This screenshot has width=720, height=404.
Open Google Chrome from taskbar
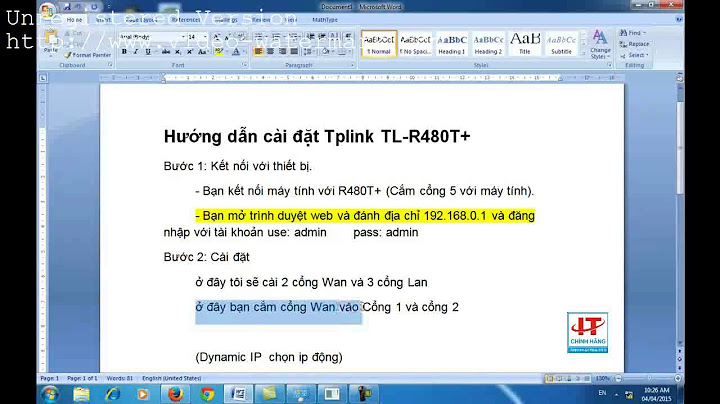pos(207,394)
